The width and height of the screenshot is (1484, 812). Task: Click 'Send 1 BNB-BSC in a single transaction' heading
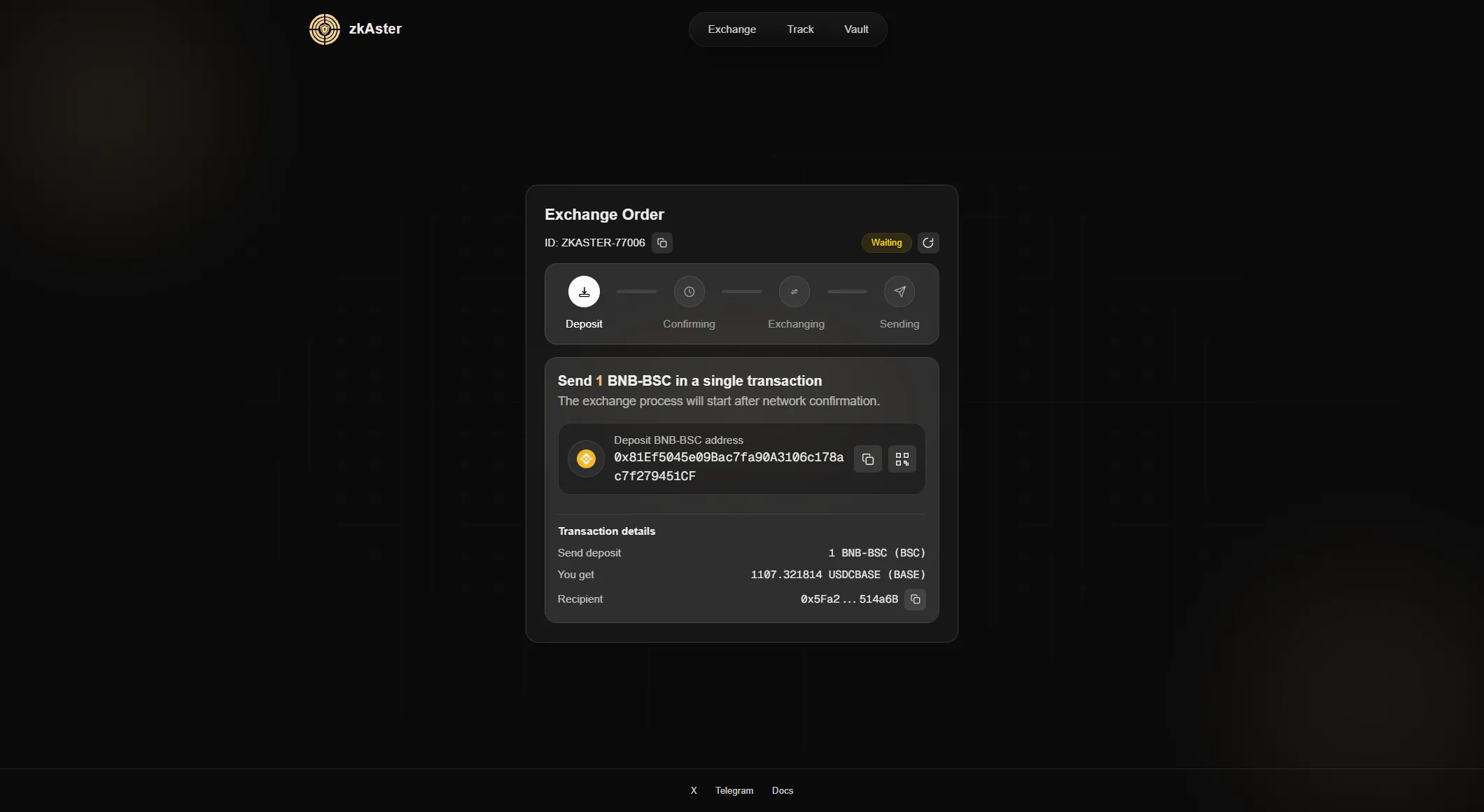(x=689, y=381)
